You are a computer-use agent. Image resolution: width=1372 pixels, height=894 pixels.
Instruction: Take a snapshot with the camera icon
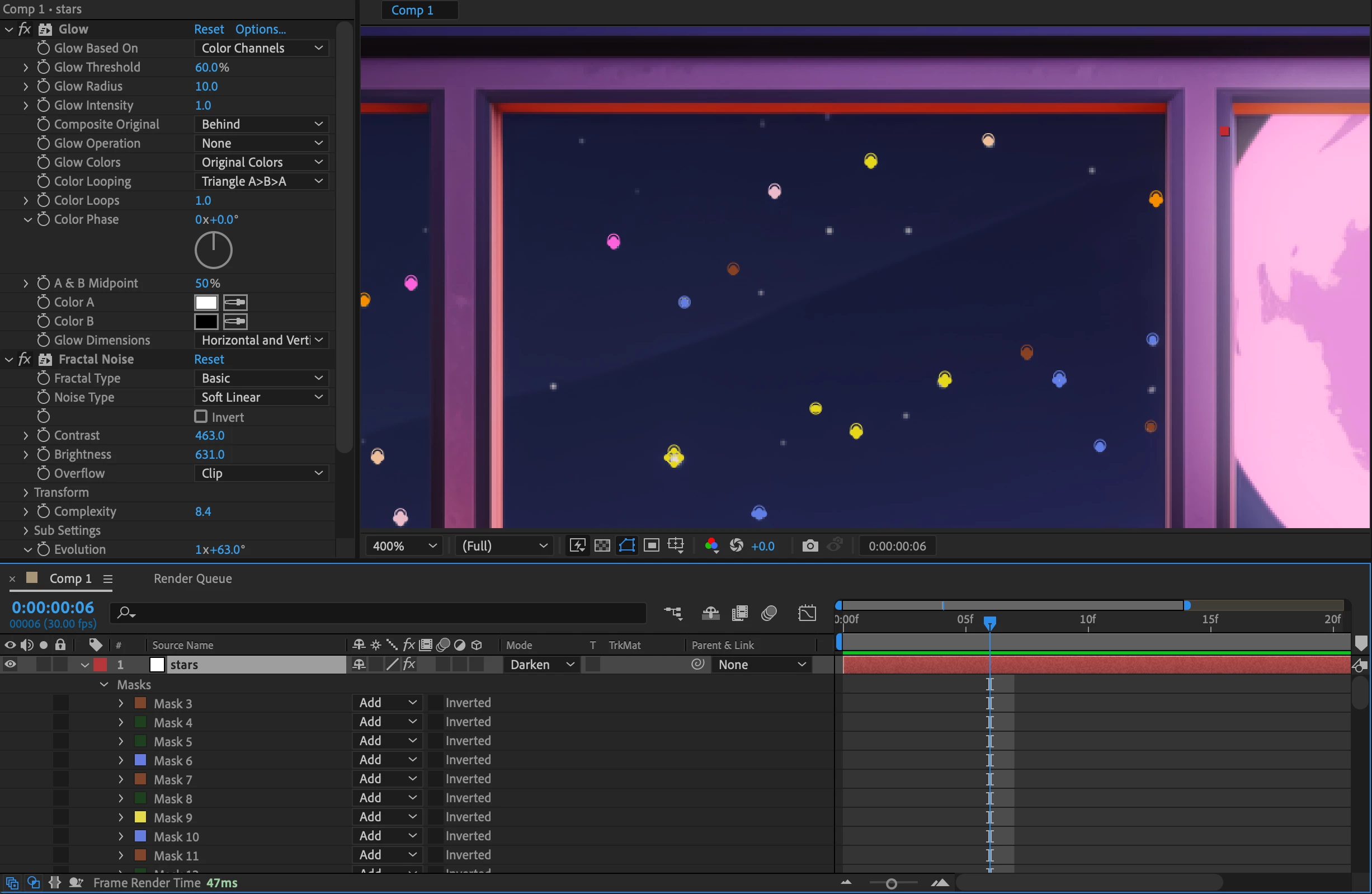[809, 545]
